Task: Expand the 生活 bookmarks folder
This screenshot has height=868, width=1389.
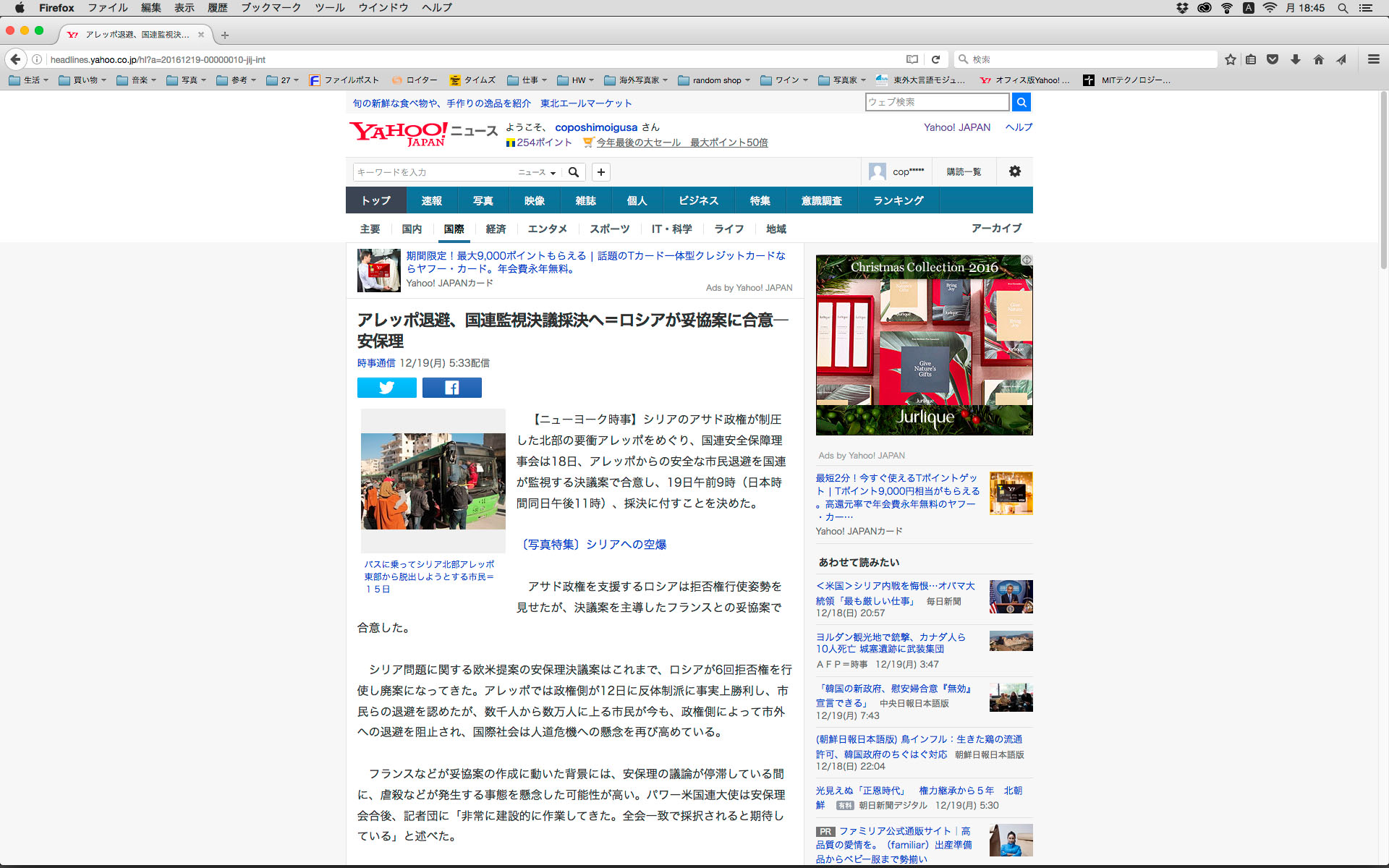Action: point(29,80)
